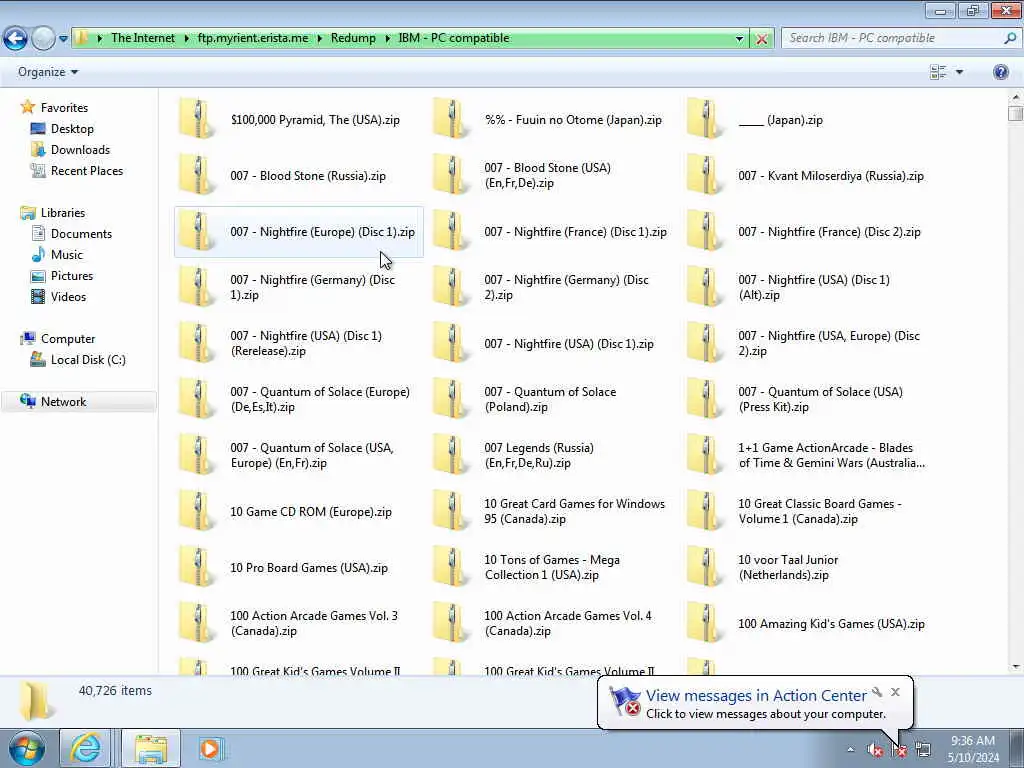The width and height of the screenshot is (1024, 768).
Task: Click the search magnifier icon
Action: [x=1010, y=38]
